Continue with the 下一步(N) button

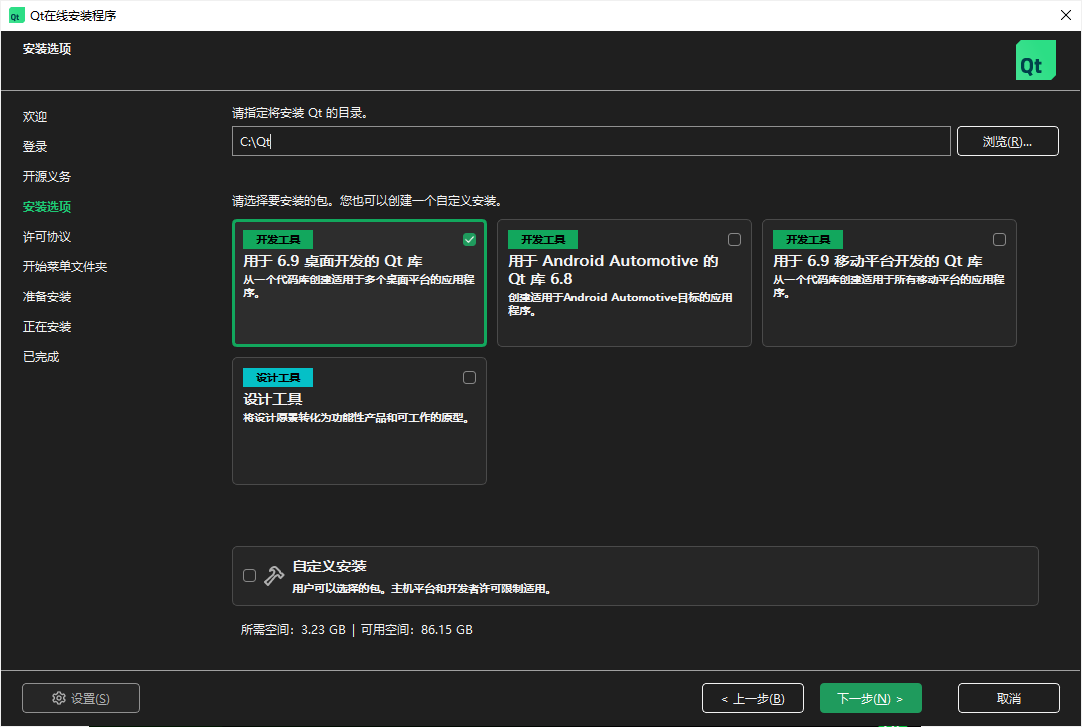pos(871,698)
